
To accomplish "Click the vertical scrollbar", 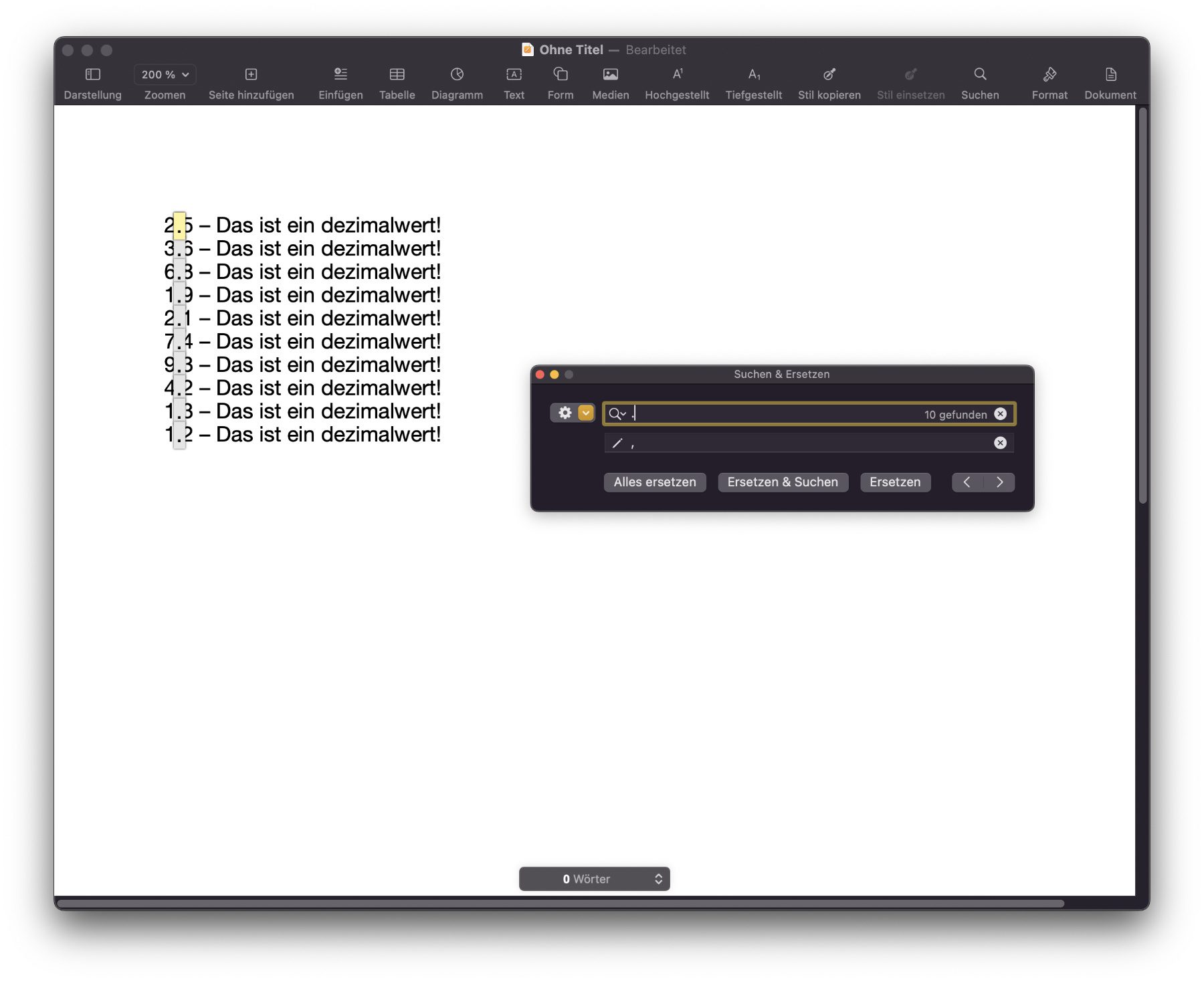I will pyautogui.click(x=1143, y=306).
